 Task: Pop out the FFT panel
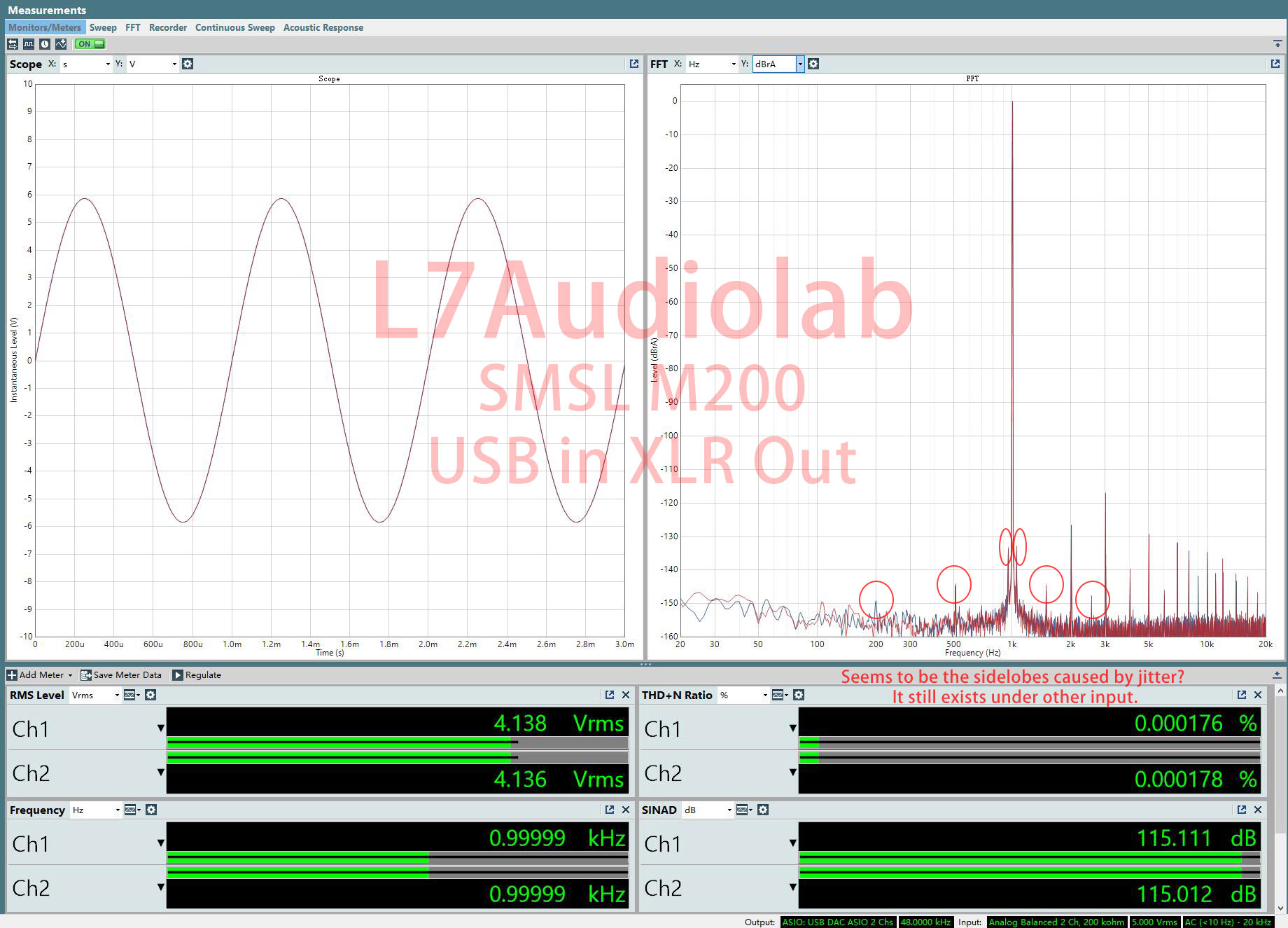[1275, 64]
